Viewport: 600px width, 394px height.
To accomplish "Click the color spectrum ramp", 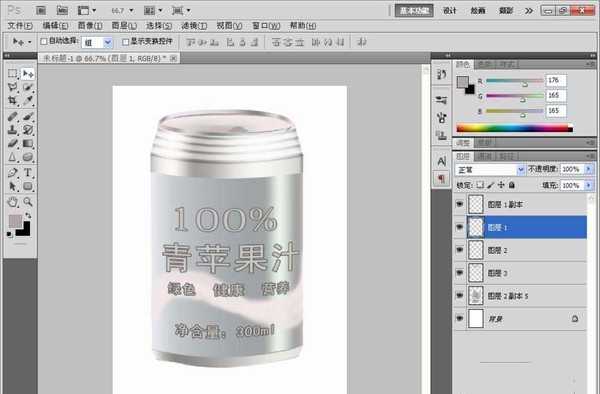I will (x=515, y=128).
